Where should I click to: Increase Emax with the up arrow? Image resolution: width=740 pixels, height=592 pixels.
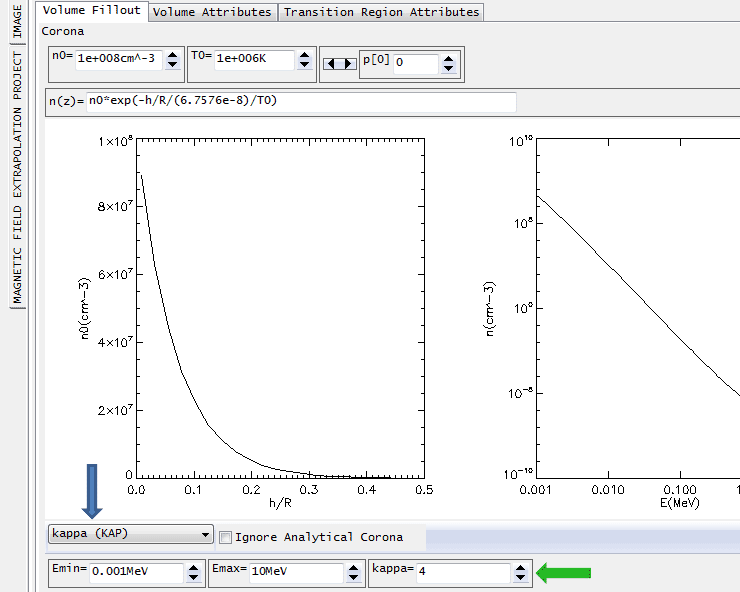pyautogui.click(x=353, y=569)
